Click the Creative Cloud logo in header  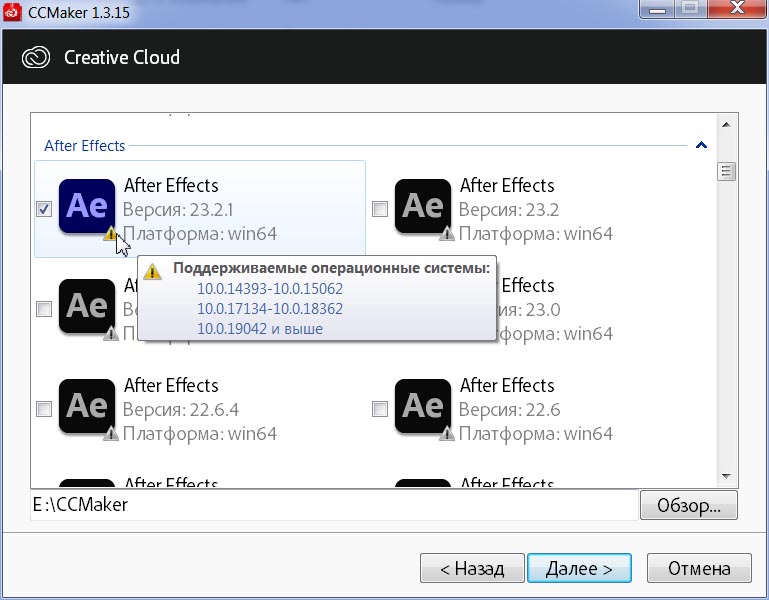click(x=36, y=57)
